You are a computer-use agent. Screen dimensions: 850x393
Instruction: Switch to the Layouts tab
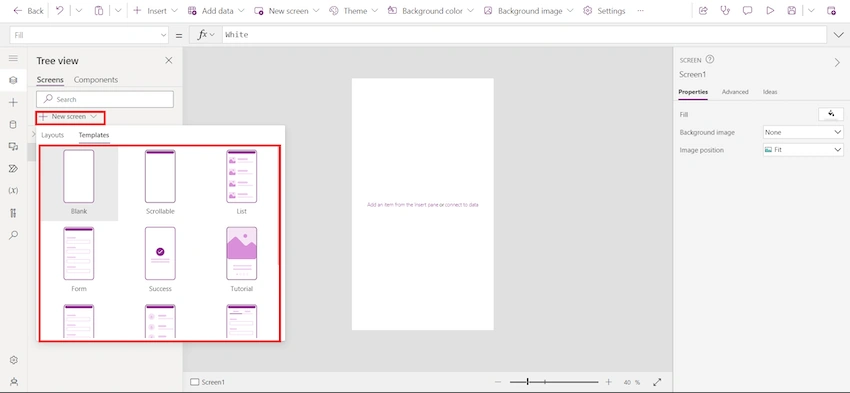[53, 135]
